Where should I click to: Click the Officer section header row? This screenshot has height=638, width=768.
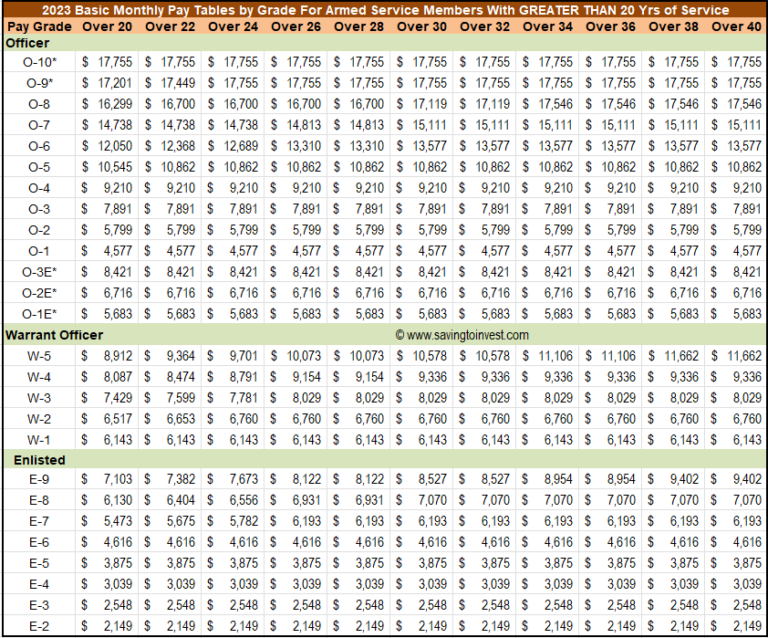[x=384, y=43]
